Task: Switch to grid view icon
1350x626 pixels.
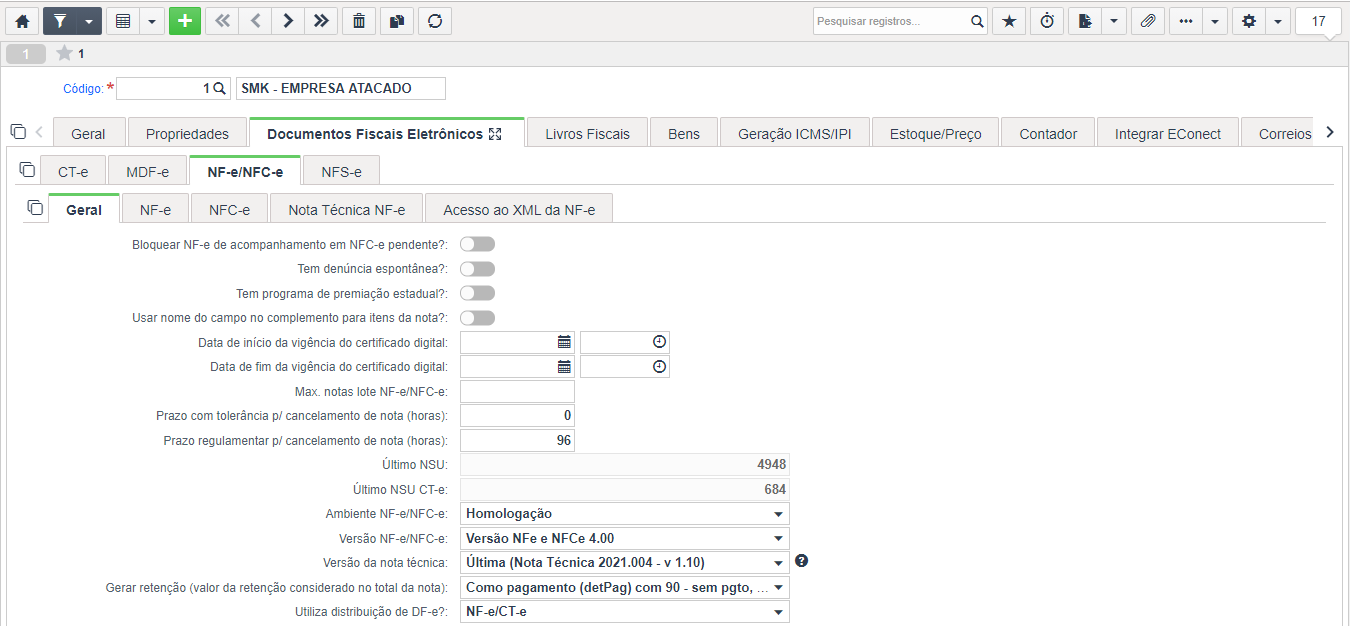Action: pos(122,21)
